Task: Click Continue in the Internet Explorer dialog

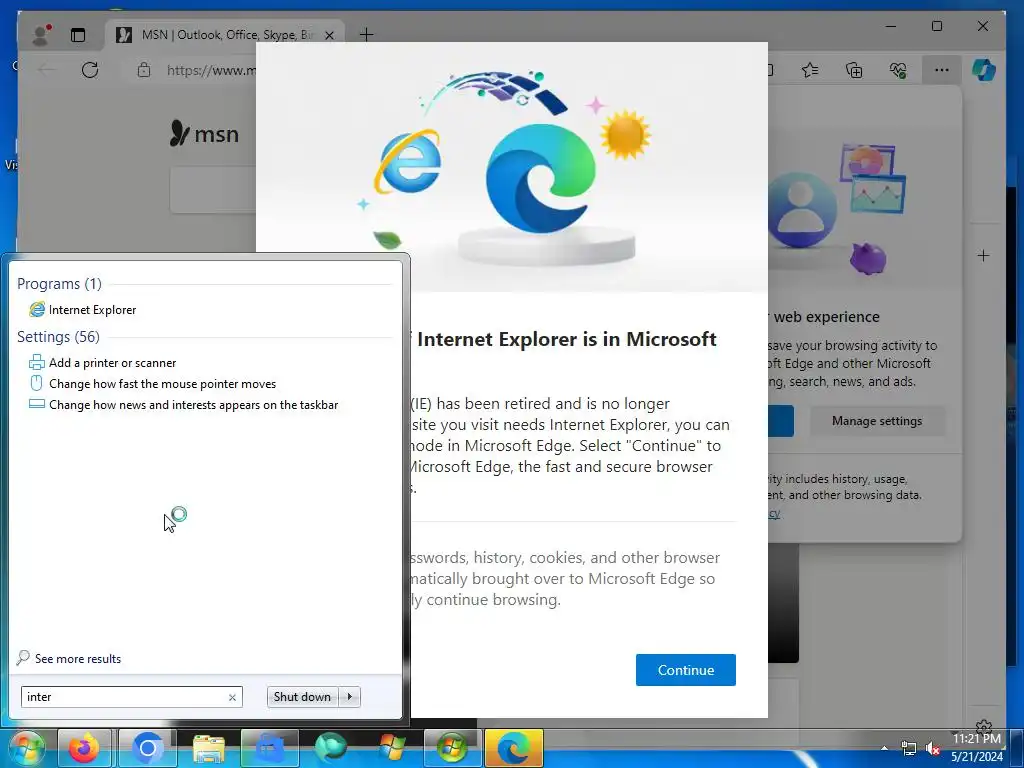Action: (x=686, y=670)
